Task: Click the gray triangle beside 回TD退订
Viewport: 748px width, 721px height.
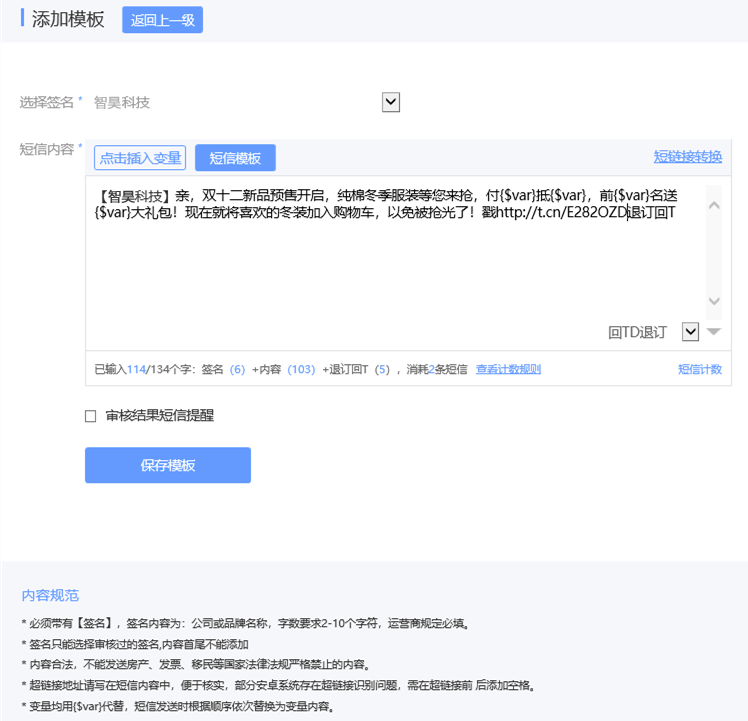Action: 714,331
